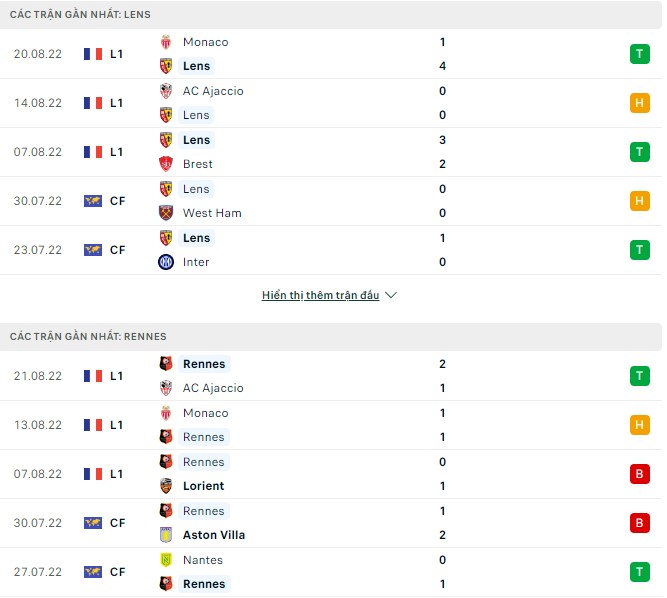667x598 pixels.
Task: Click the Aston Villa club crest
Action: pyautogui.click(x=166, y=535)
